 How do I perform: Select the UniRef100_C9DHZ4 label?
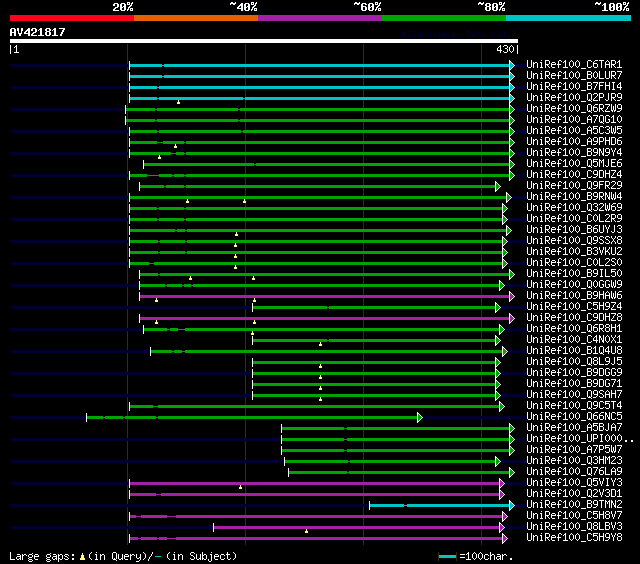(x=574, y=175)
